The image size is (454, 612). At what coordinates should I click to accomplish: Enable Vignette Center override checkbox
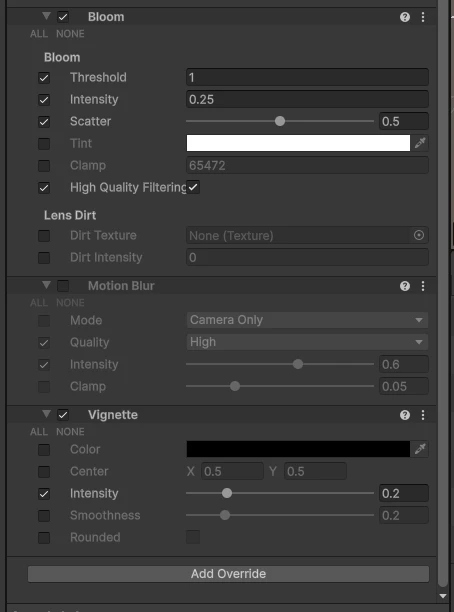click(44, 472)
